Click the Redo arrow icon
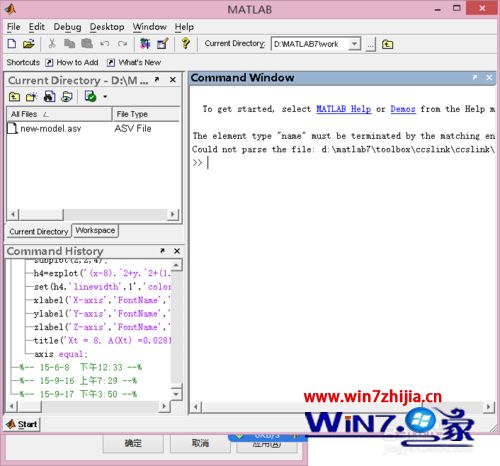This screenshot has height=466, width=500. [x=122, y=44]
